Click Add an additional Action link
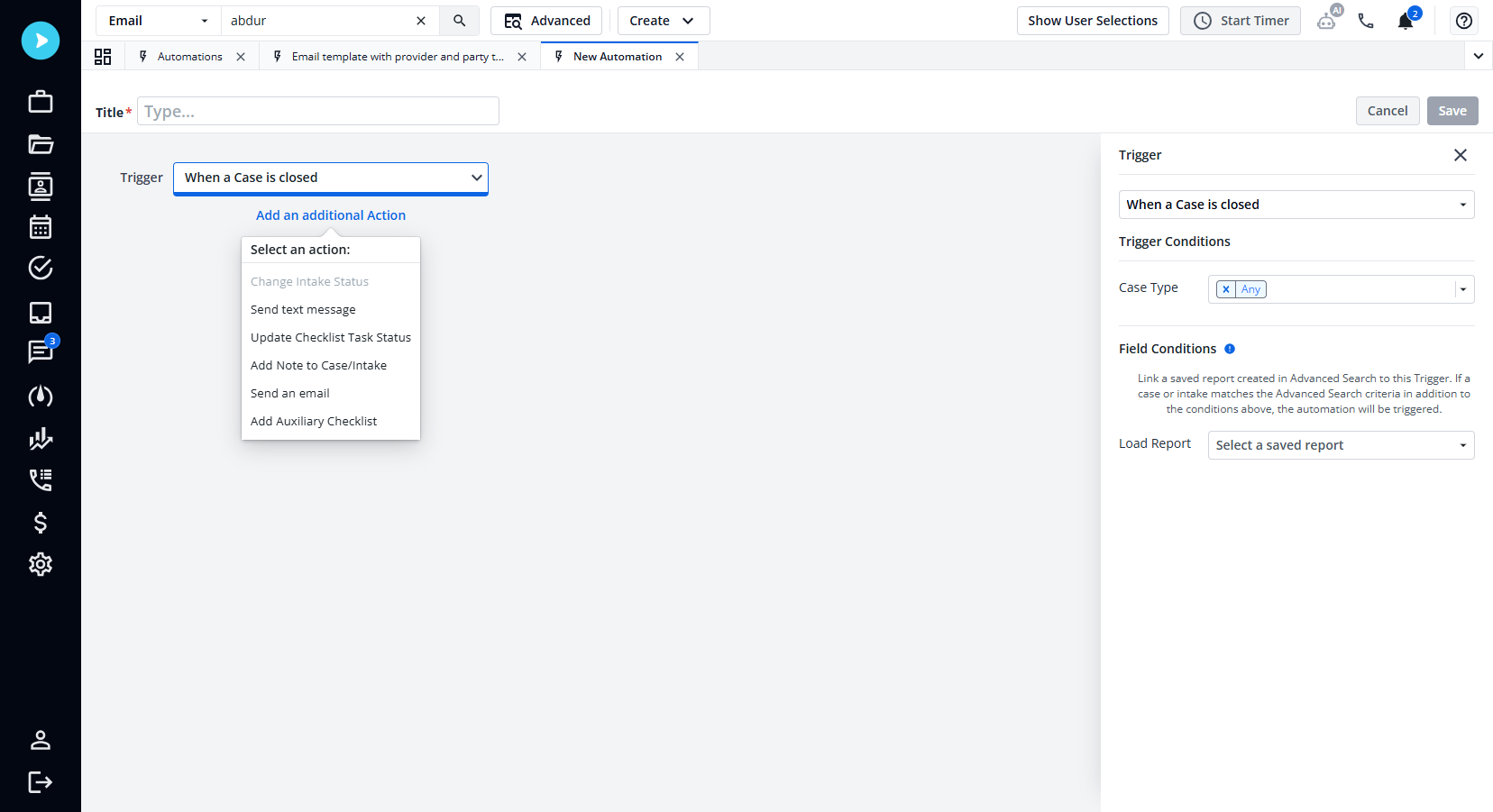This screenshot has height=812, width=1493. click(x=331, y=215)
